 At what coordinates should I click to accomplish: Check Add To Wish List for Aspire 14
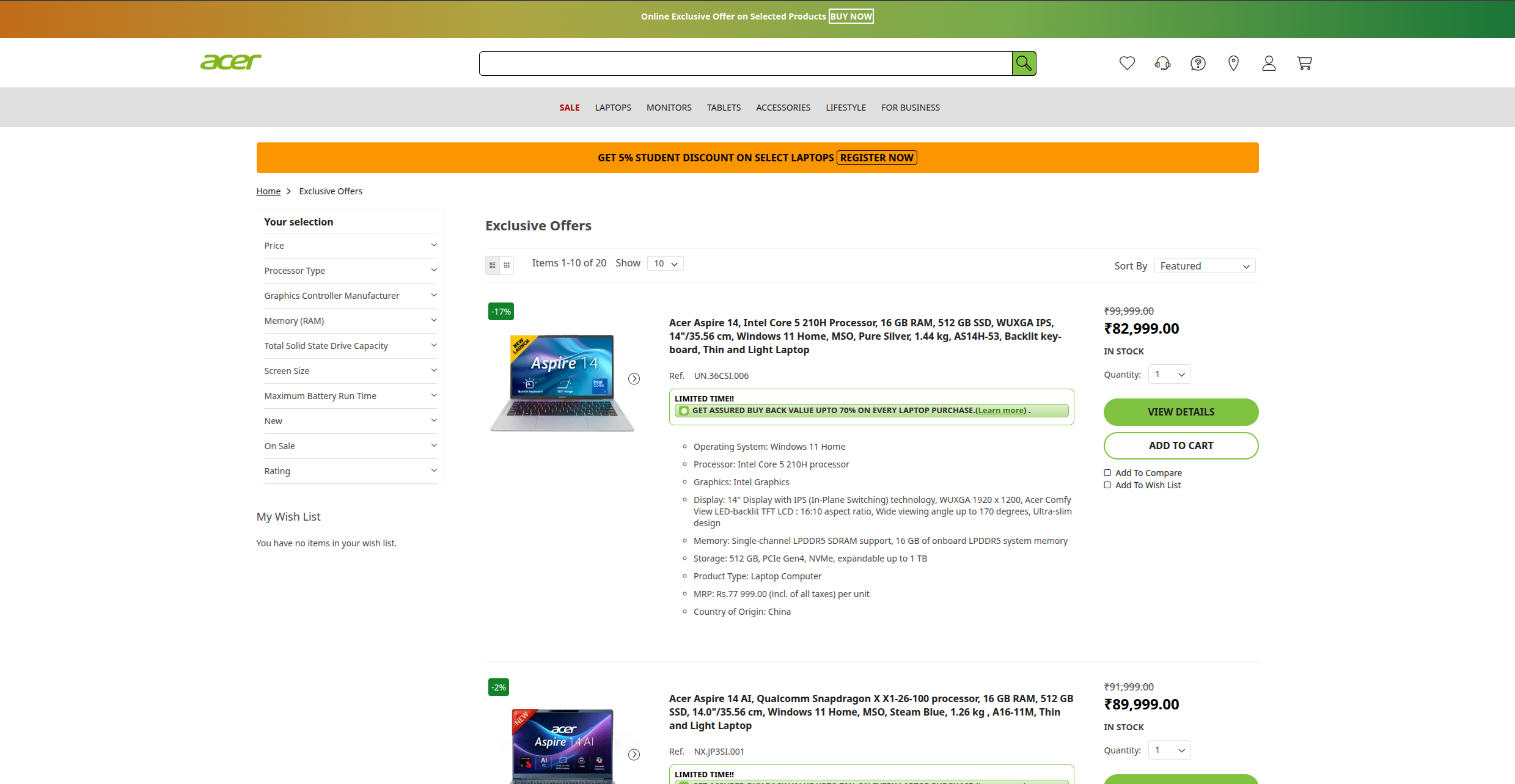(x=1107, y=485)
